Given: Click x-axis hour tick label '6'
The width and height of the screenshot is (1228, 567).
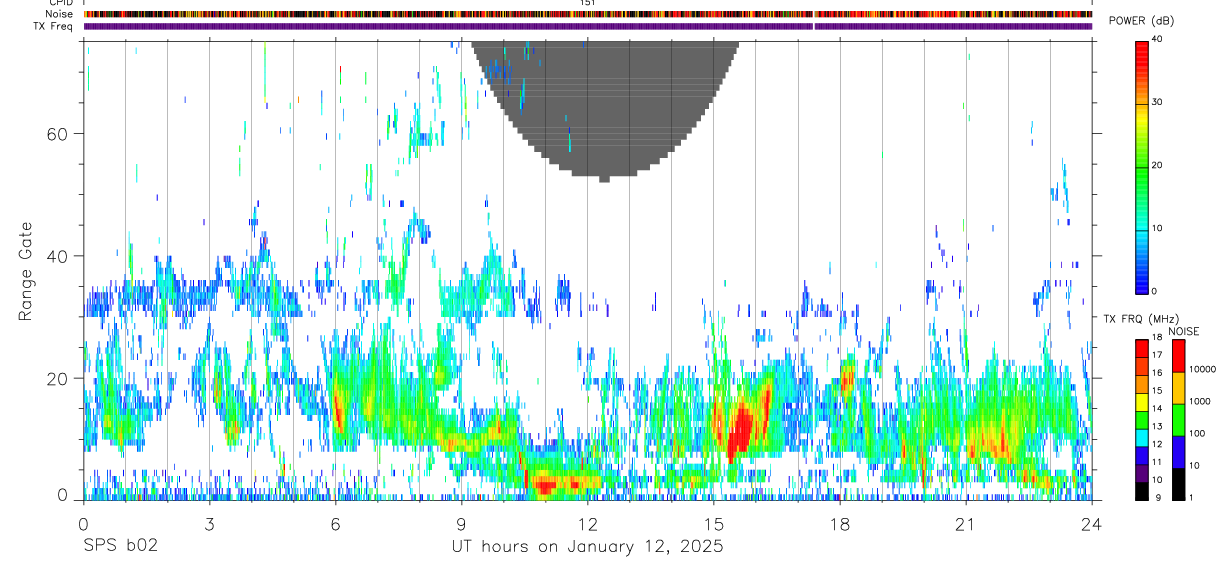Looking at the screenshot, I should (335, 524).
